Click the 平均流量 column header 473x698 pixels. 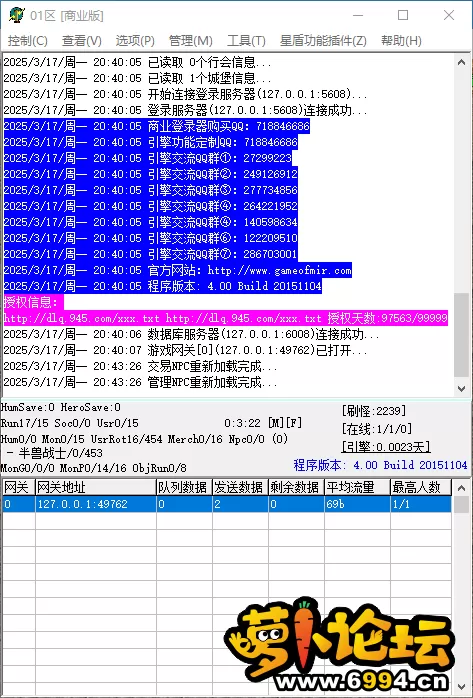tap(357, 487)
